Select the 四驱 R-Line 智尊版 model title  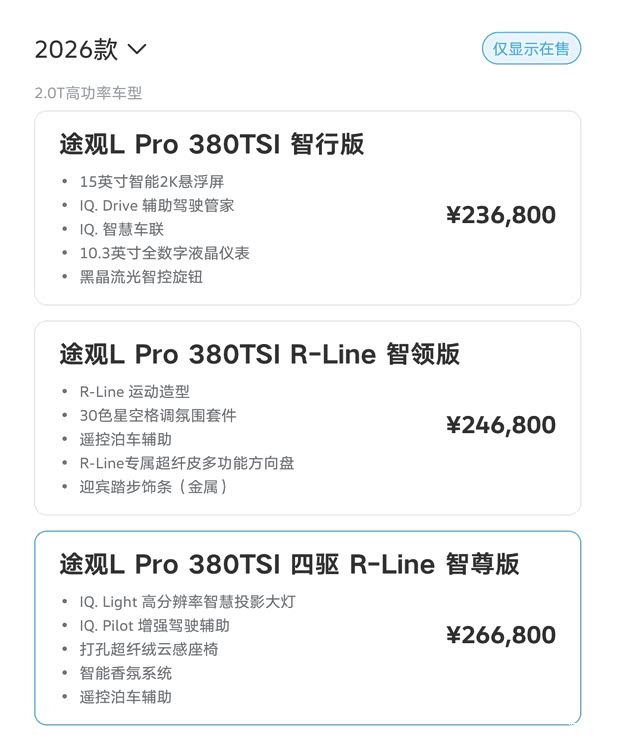click(289, 564)
